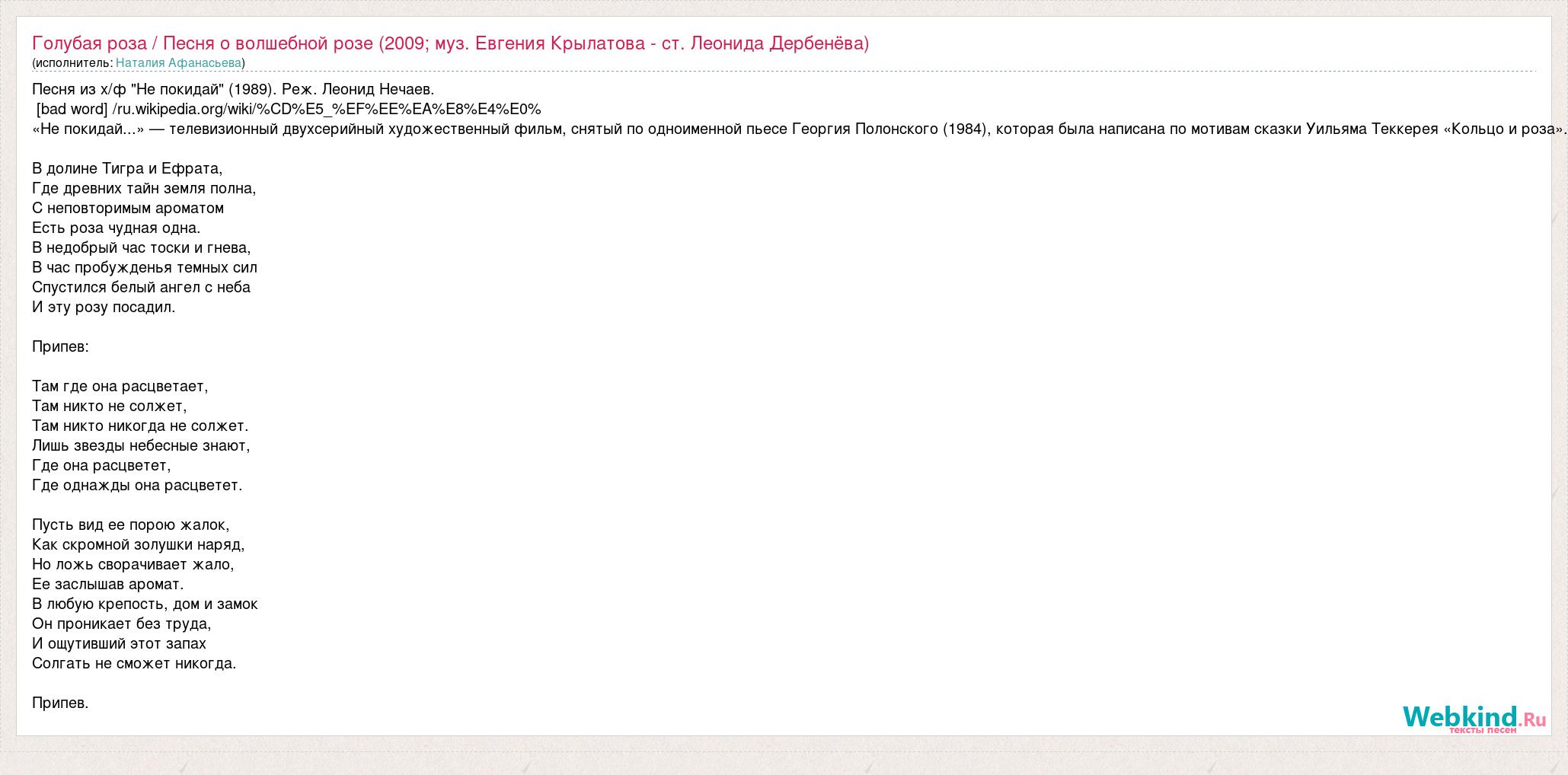Click the line Есть роза чудная одна
Screen dimensions: 1568x775
click(117, 228)
